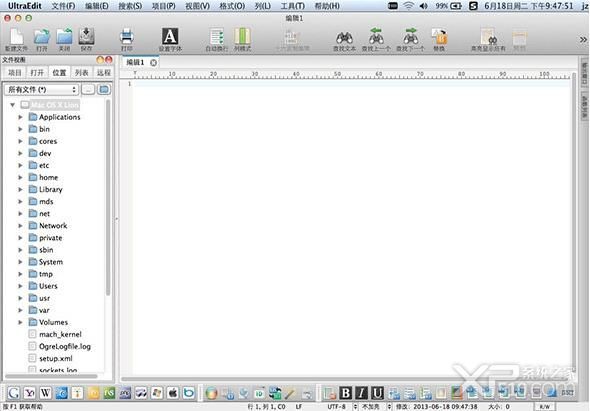Click the Wi-Fi icon in menu bar

click(x=408, y=6)
